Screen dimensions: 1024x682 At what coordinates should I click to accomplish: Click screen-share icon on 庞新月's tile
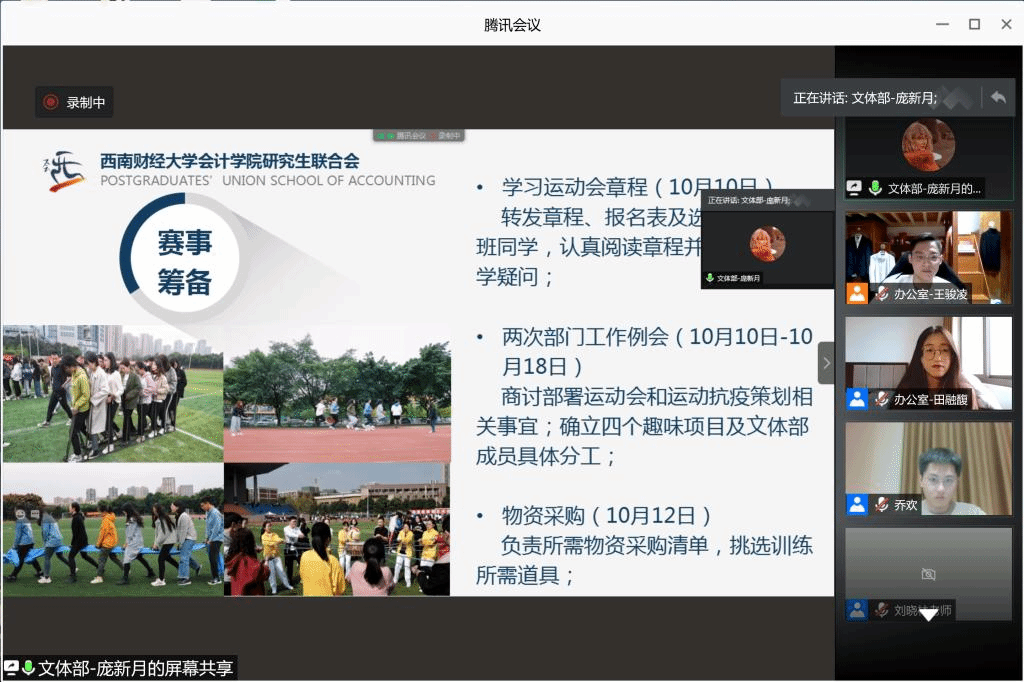pos(855,188)
